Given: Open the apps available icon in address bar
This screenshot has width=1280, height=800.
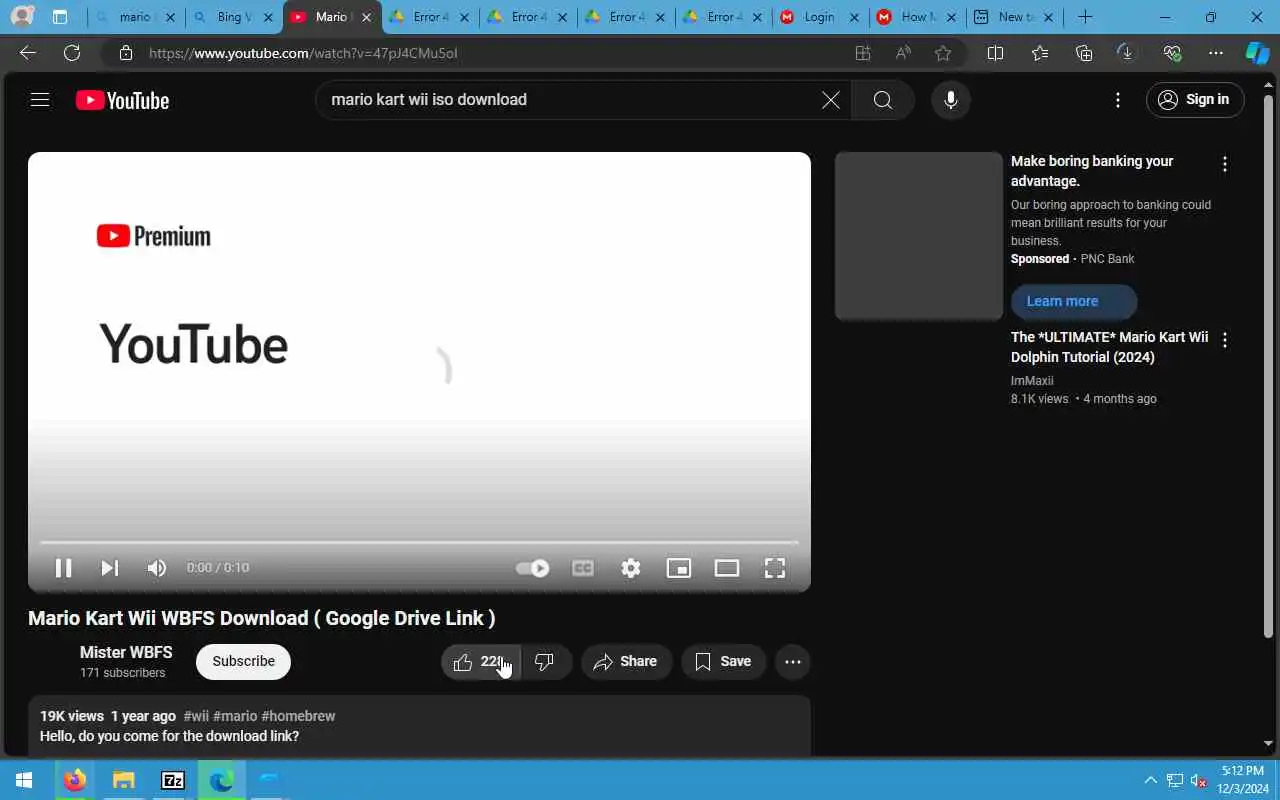Looking at the screenshot, I should coord(863,53).
